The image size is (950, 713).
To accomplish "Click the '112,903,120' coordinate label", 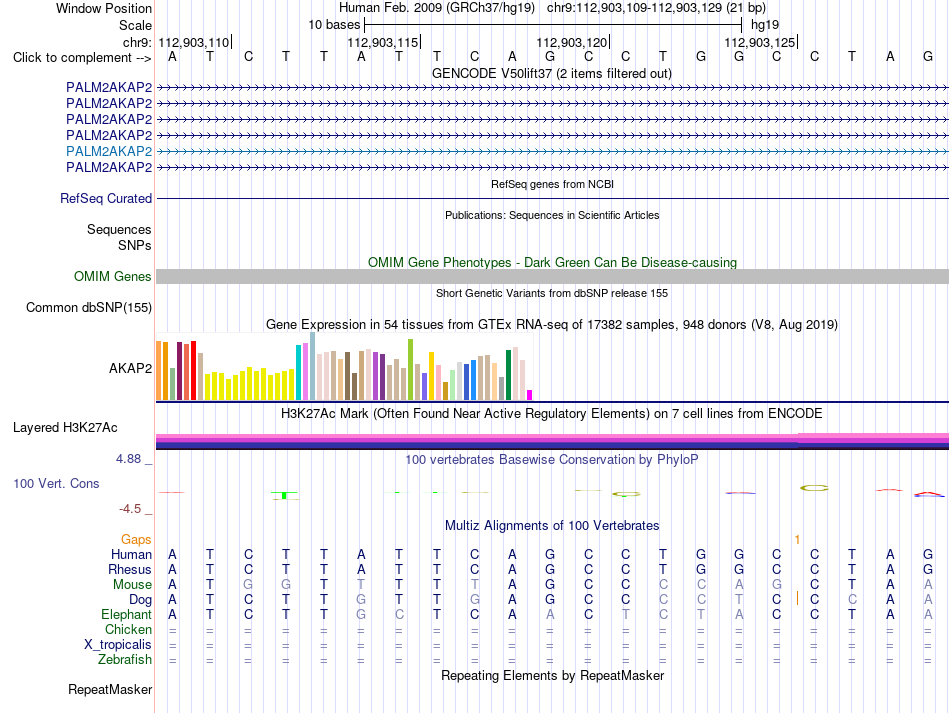I will (x=572, y=42).
